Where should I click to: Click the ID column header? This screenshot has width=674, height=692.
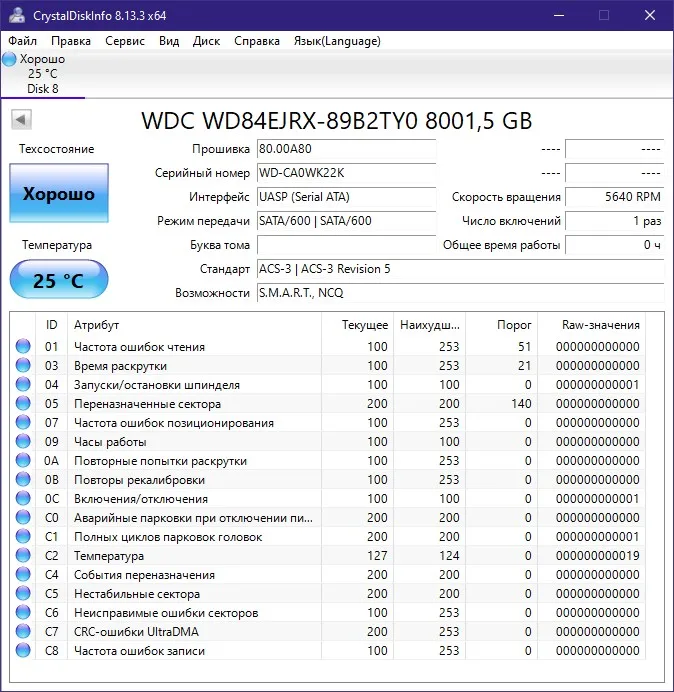point(52,325)
